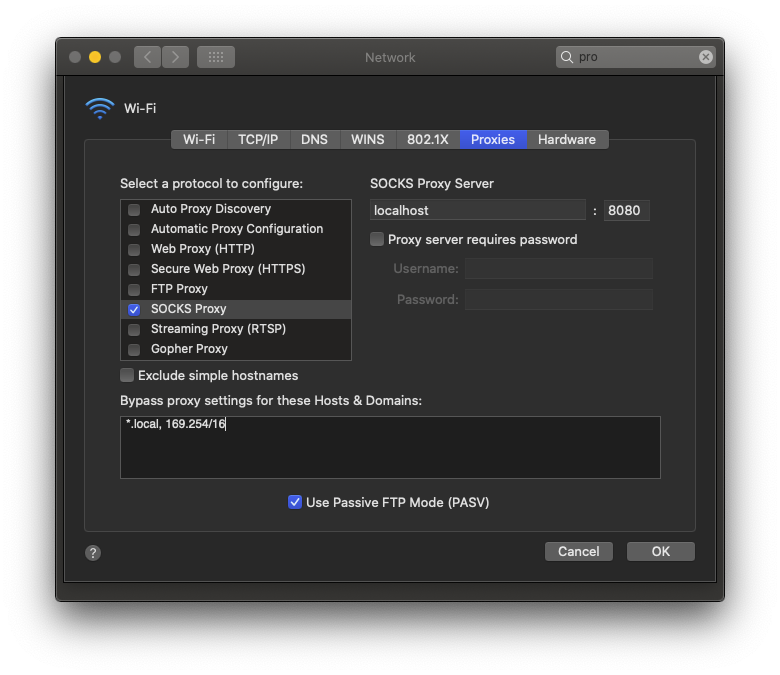This screenshot has height=675, width=780.
Task: Enable the Web Proxy (HTTP) checkbox
Action: [x=134, y=249]
